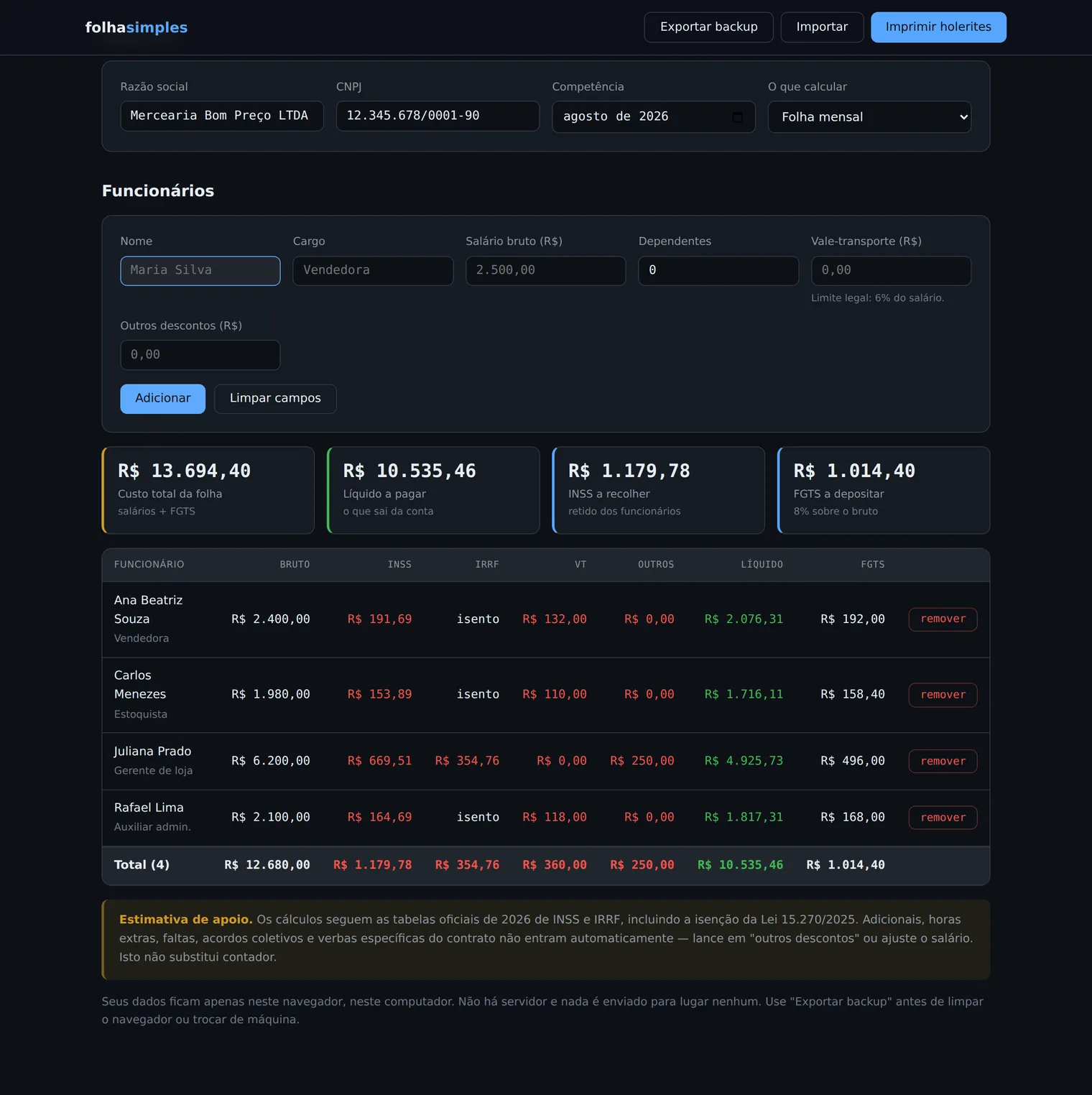
Task: Focus the Salário bruto input
Action: 546,271
